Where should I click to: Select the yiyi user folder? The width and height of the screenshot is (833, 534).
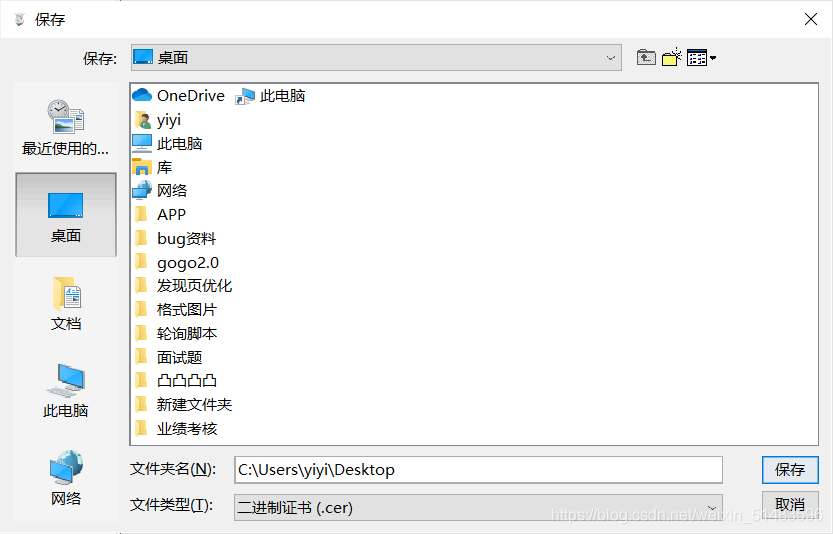pos(158,120)
